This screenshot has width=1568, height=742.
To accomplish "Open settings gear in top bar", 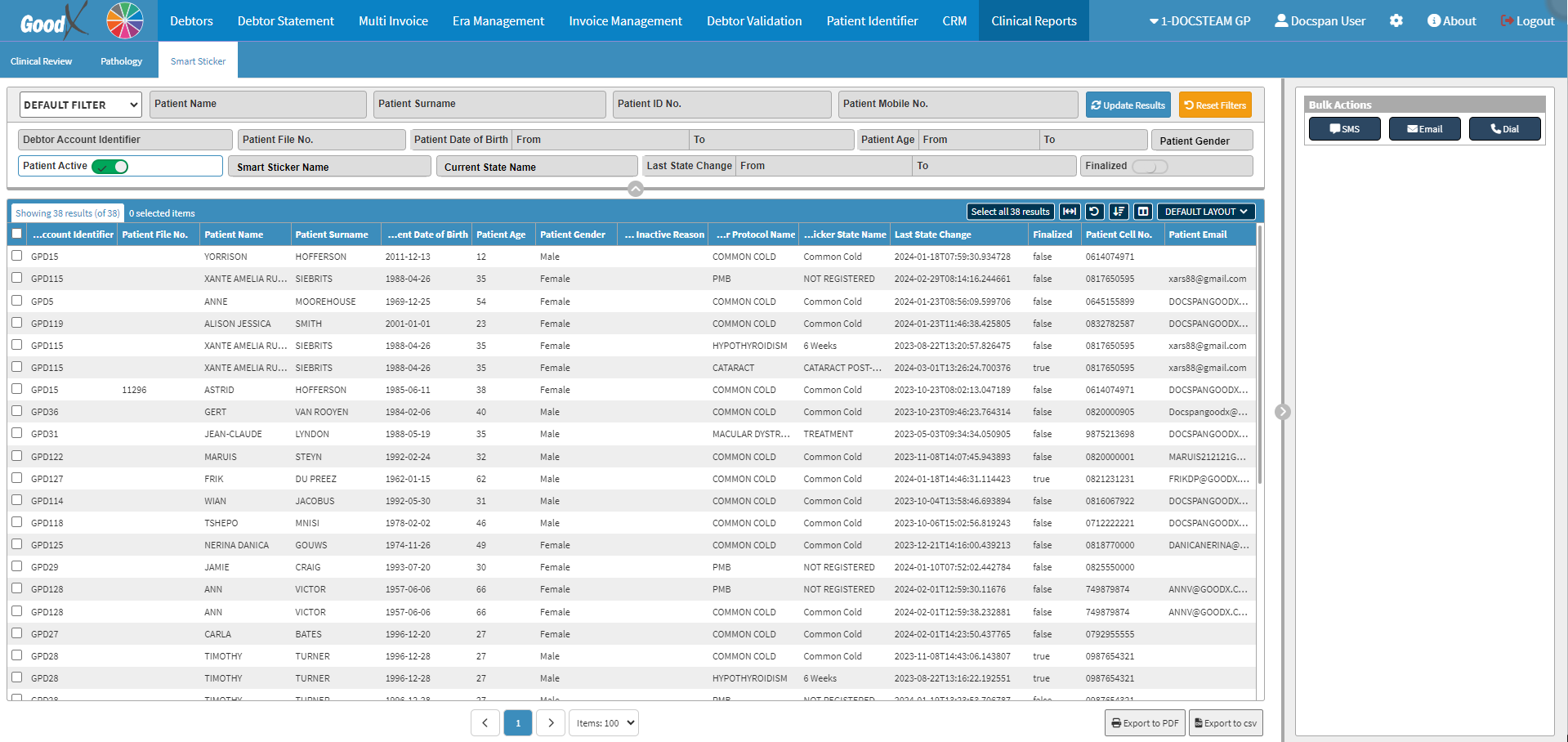I will [1396, 21].
